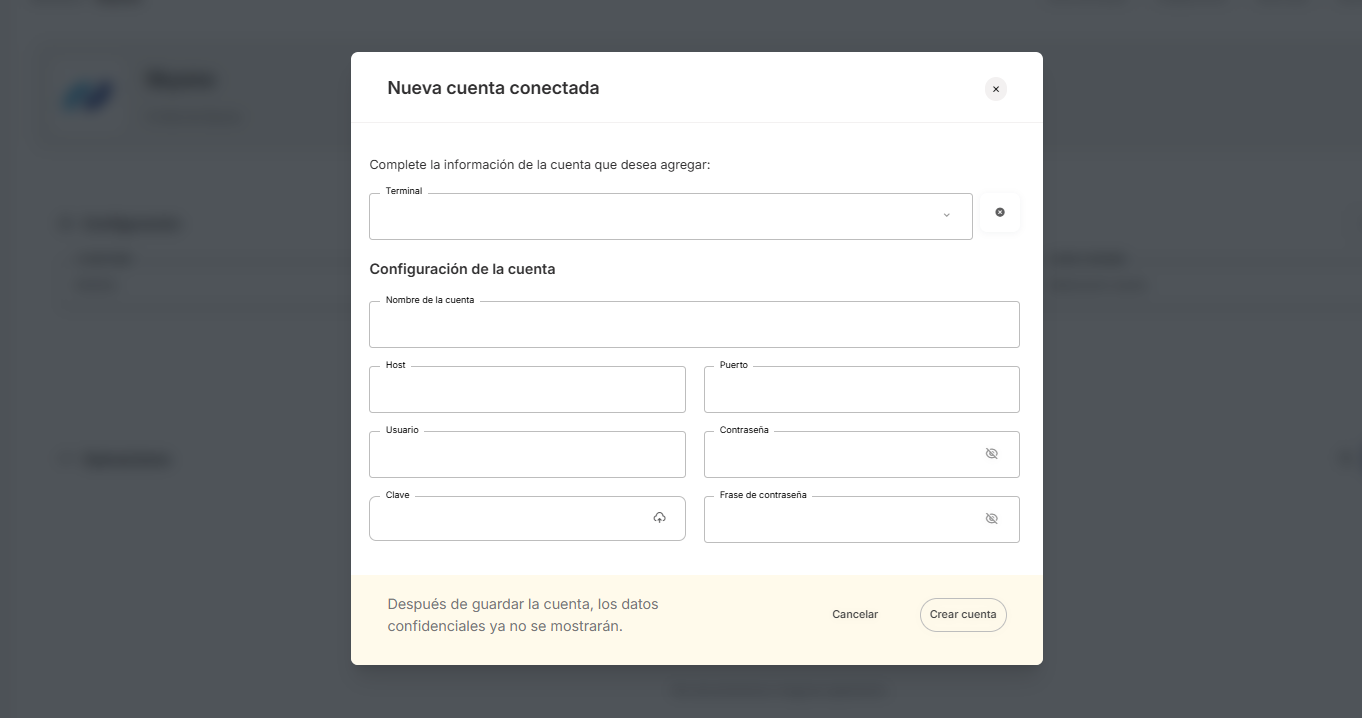
Task: Click the upload icon in the Clave field
Action: click(660, 518)
